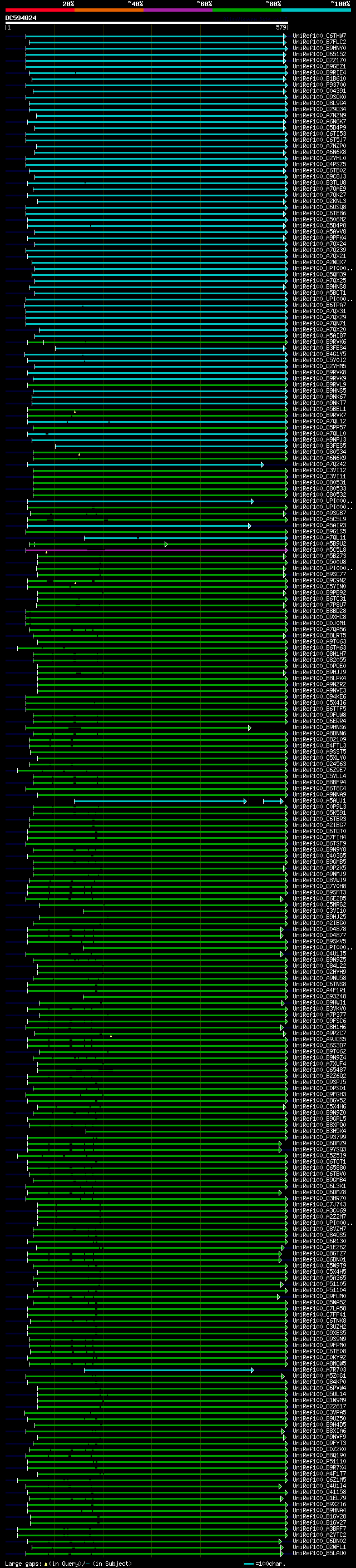The height and width of the screenshot is (1568, 356).
Task: Open the last hit UniRef100_B5LAU0
Action: pyautogui.click(x=319, y=1553)
